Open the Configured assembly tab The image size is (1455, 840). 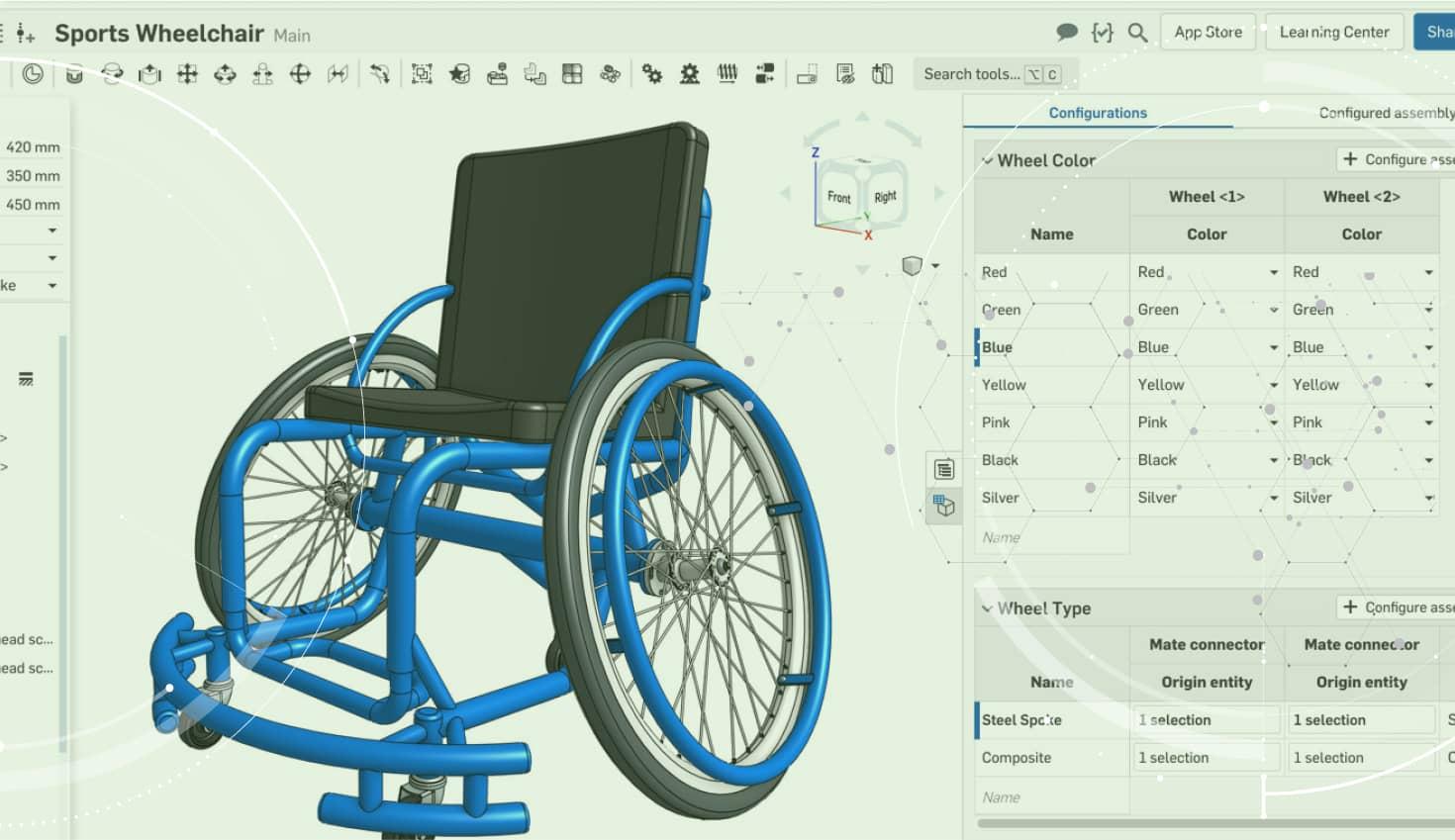pyautogui.click(x=1386, y=113)
